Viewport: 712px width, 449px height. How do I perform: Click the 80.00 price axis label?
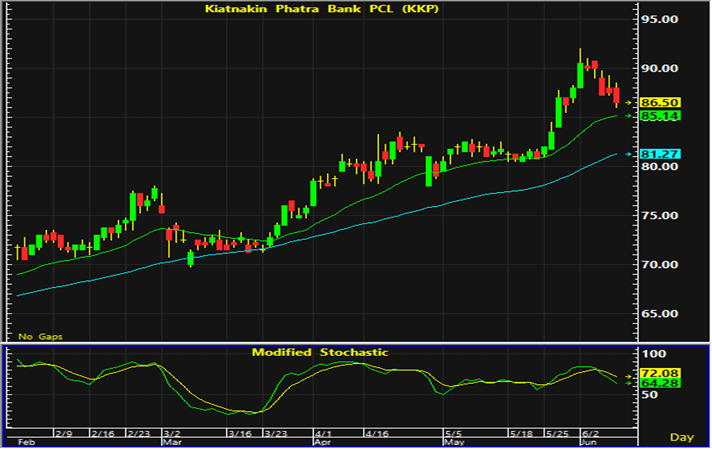tap(659, 167)
